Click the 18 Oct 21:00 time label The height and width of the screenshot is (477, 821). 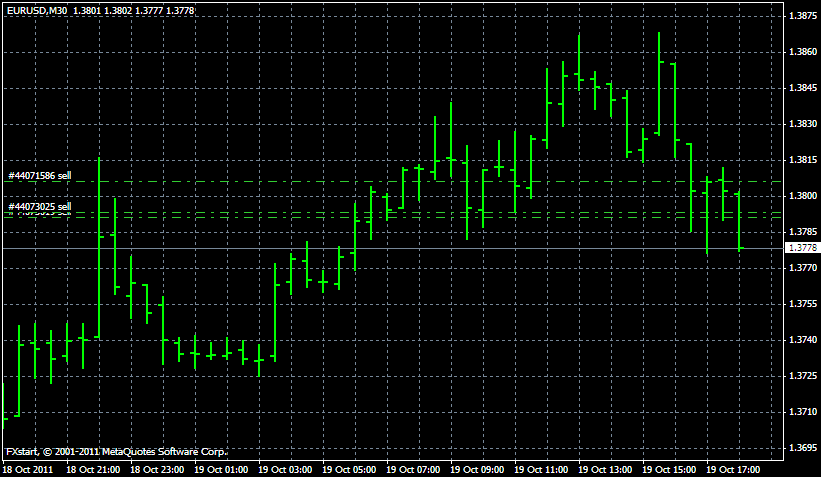(x=93, y=470)
